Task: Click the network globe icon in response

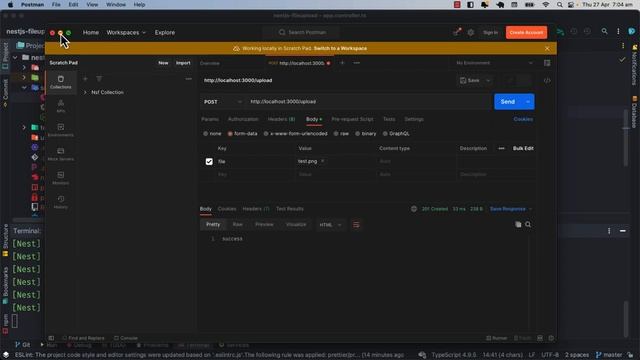Action: click(414, 209)
